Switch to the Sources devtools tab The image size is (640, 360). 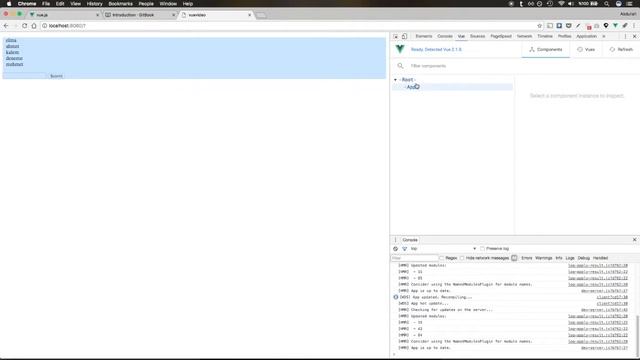click(x=477, y=36)
